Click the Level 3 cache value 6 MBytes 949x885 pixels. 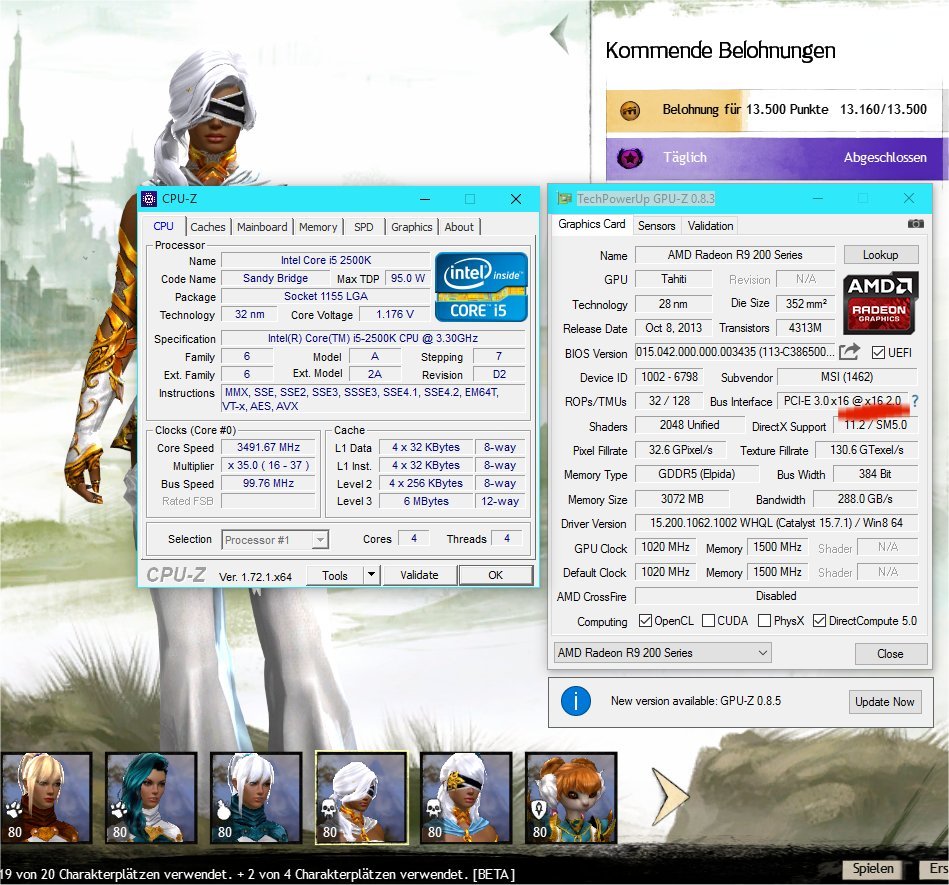point(426,501)
